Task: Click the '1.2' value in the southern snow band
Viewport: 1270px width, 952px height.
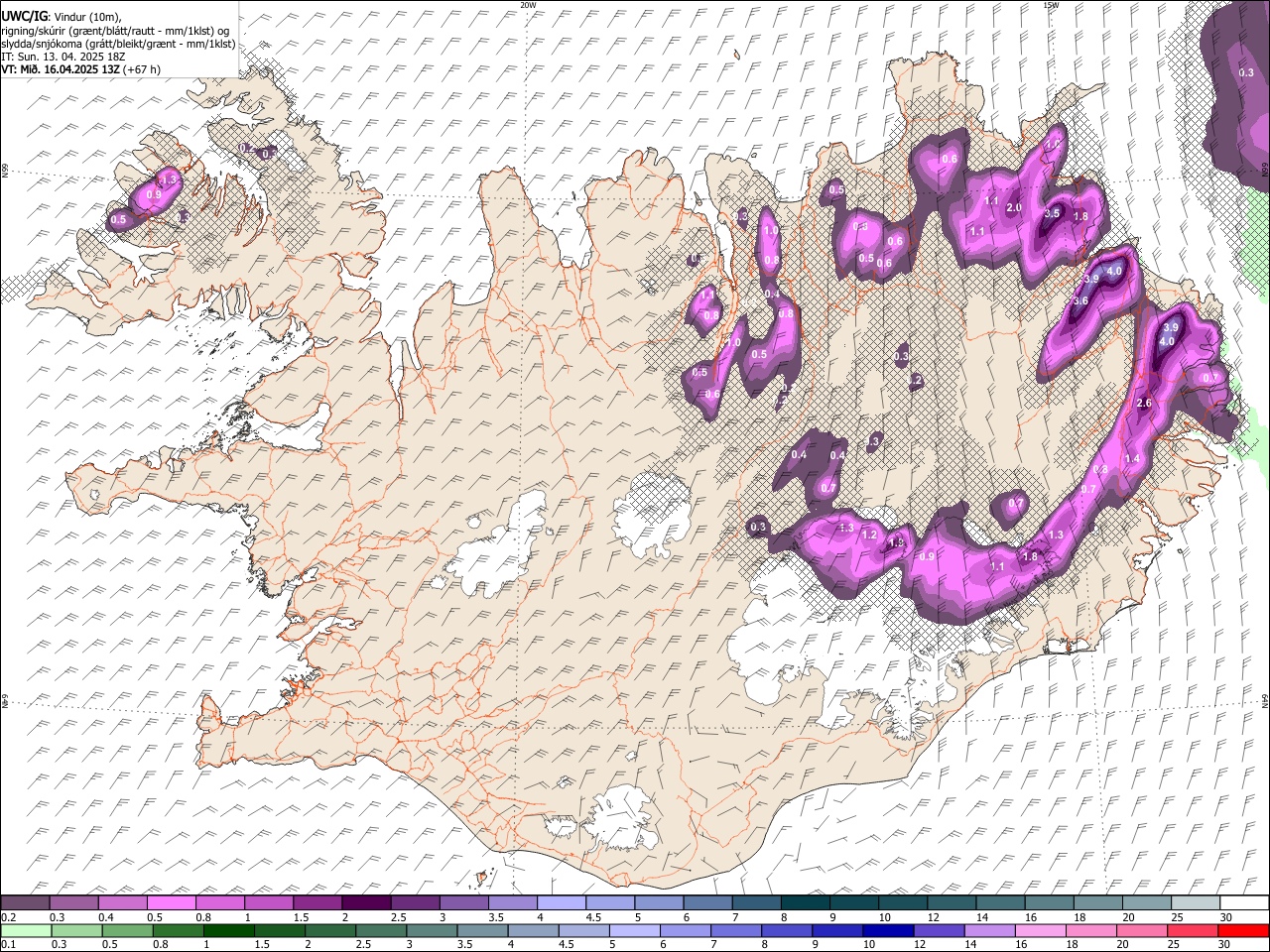Action: pos(870,535)
